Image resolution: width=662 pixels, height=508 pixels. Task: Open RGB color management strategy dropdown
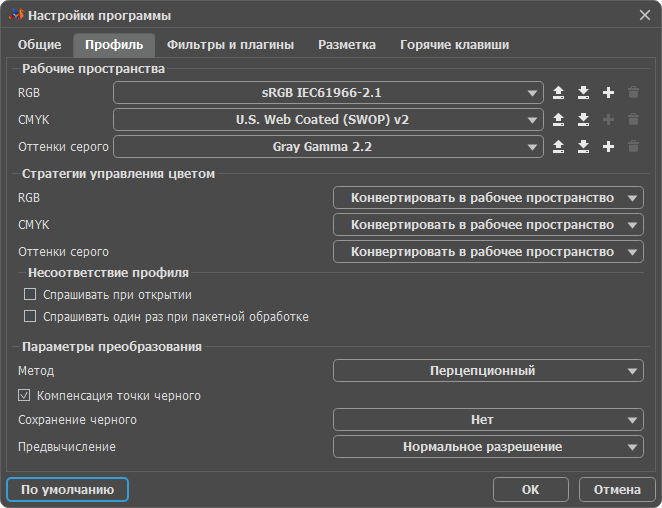(488, 198)
